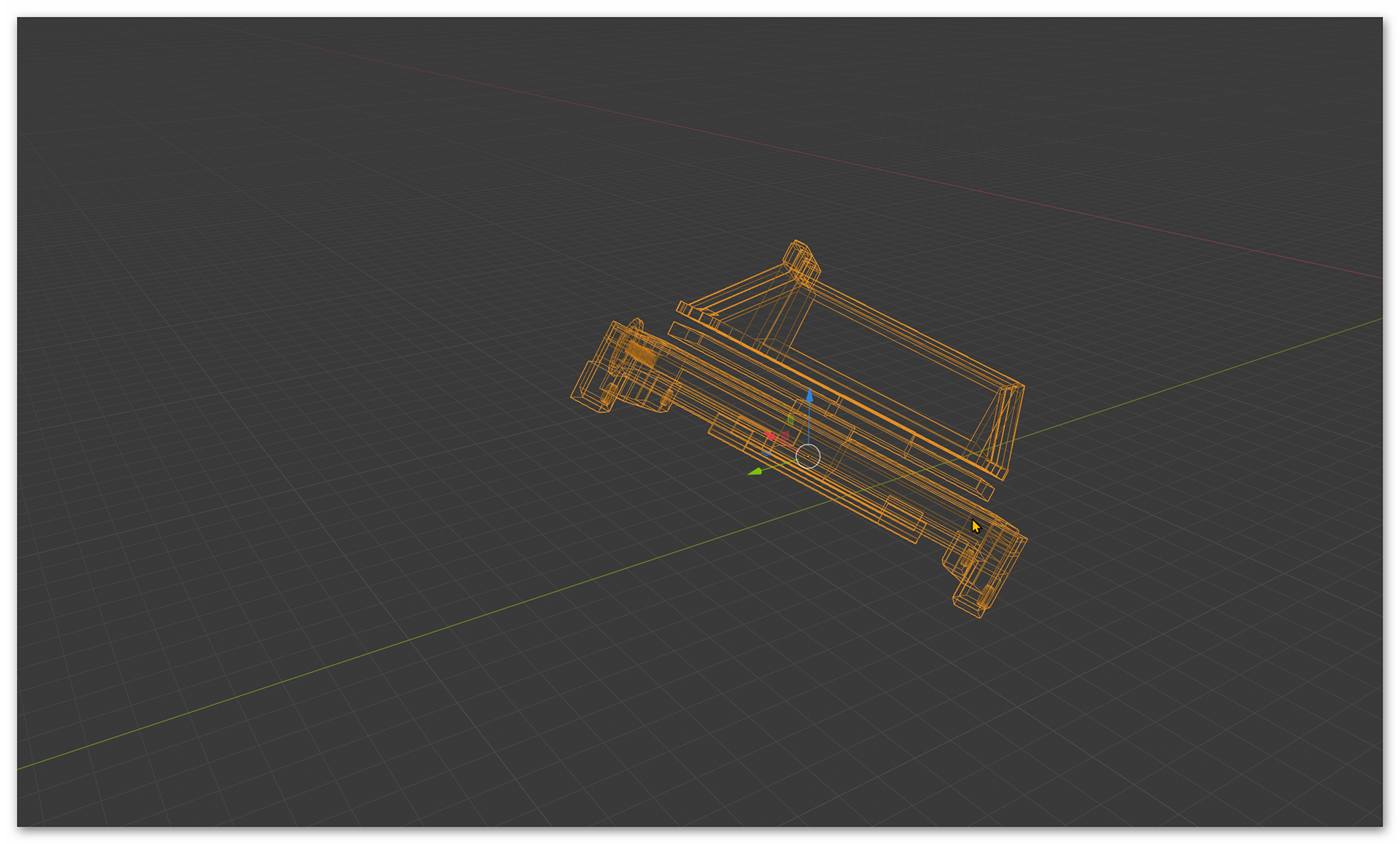Click the blue square plane handle on gizmo

coord(767,453)
